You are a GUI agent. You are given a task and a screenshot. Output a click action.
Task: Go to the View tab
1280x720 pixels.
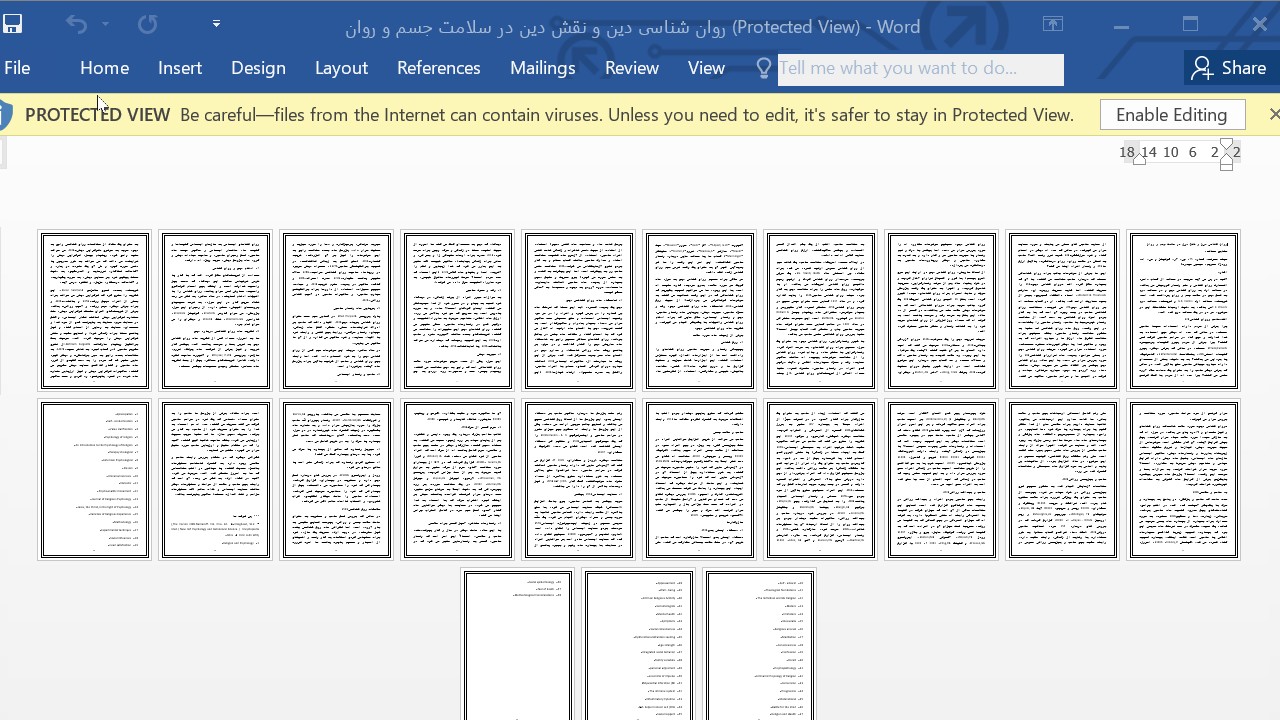point(706,68)
